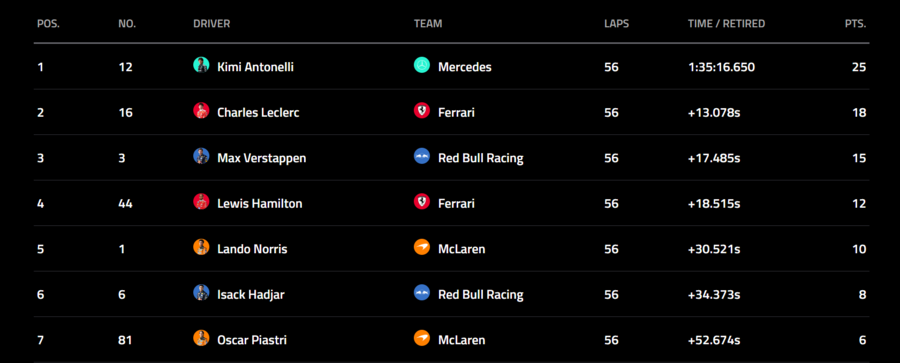Click McLaren logo in Norris's row

pyautogui.click(x=422, y=248)
